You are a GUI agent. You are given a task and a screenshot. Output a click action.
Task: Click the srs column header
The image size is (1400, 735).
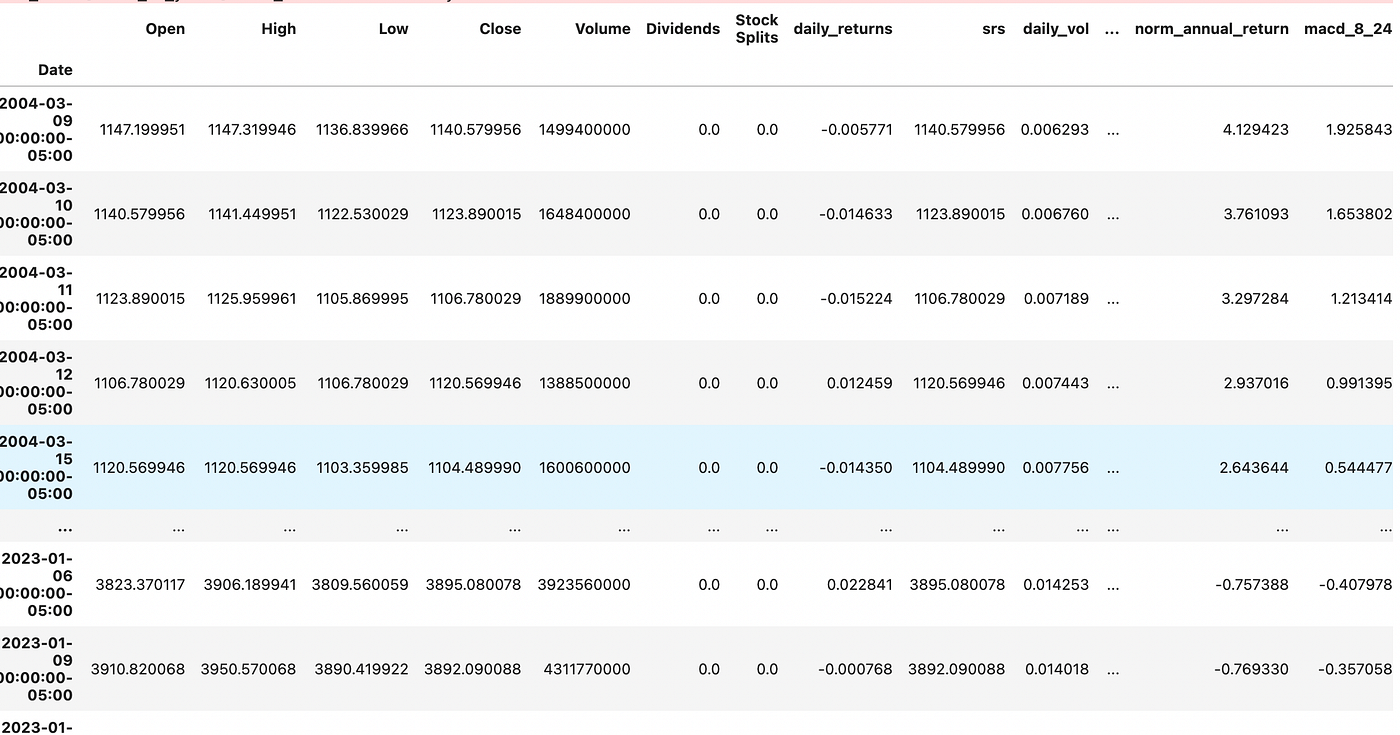994,29
